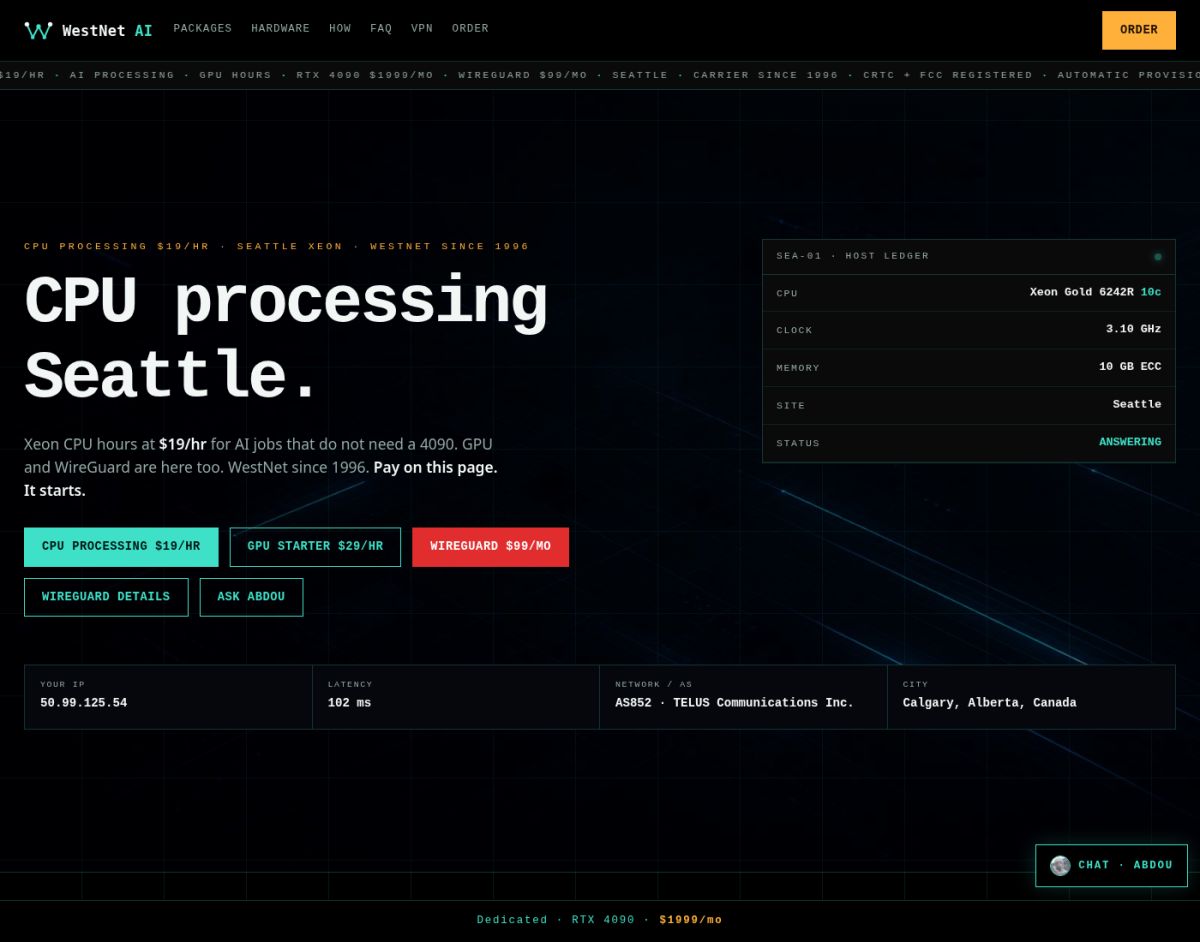
Task: Click the orange CPU Processing $19/hr tagline
Action: [276, 246]
